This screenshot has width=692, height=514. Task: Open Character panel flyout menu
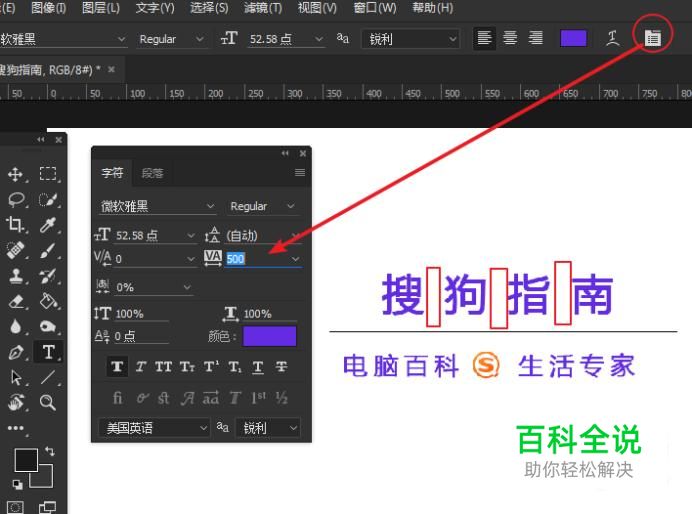300,173
